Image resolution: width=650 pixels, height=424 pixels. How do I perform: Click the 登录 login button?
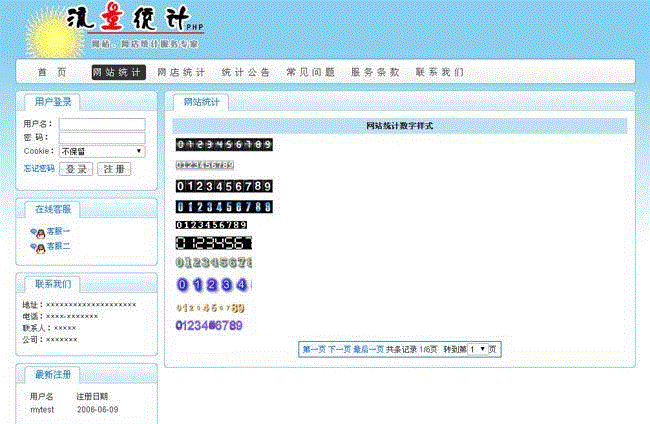click(76, 169)
